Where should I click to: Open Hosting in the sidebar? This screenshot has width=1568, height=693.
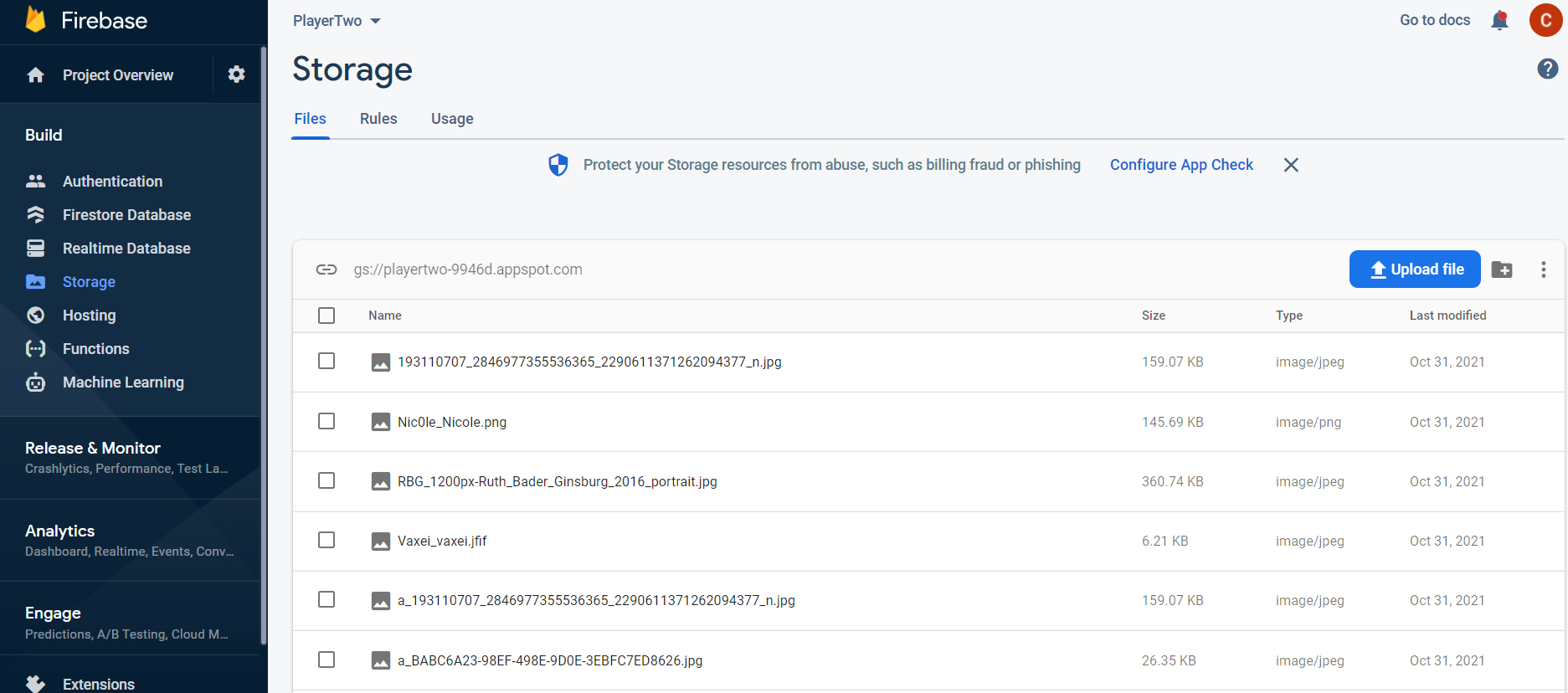[x=89, y=316]
